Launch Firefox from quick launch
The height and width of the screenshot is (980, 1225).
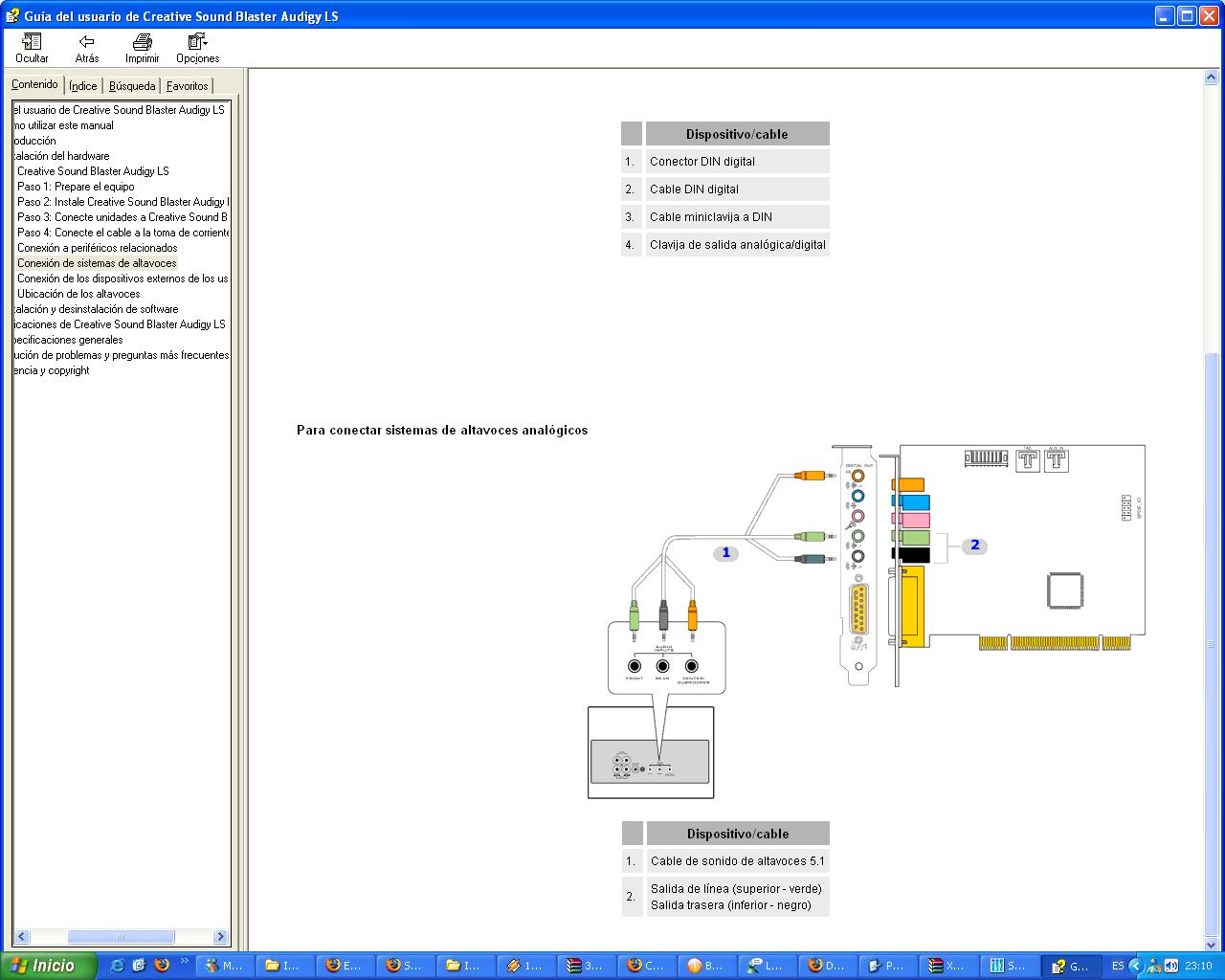coord(161,966)
